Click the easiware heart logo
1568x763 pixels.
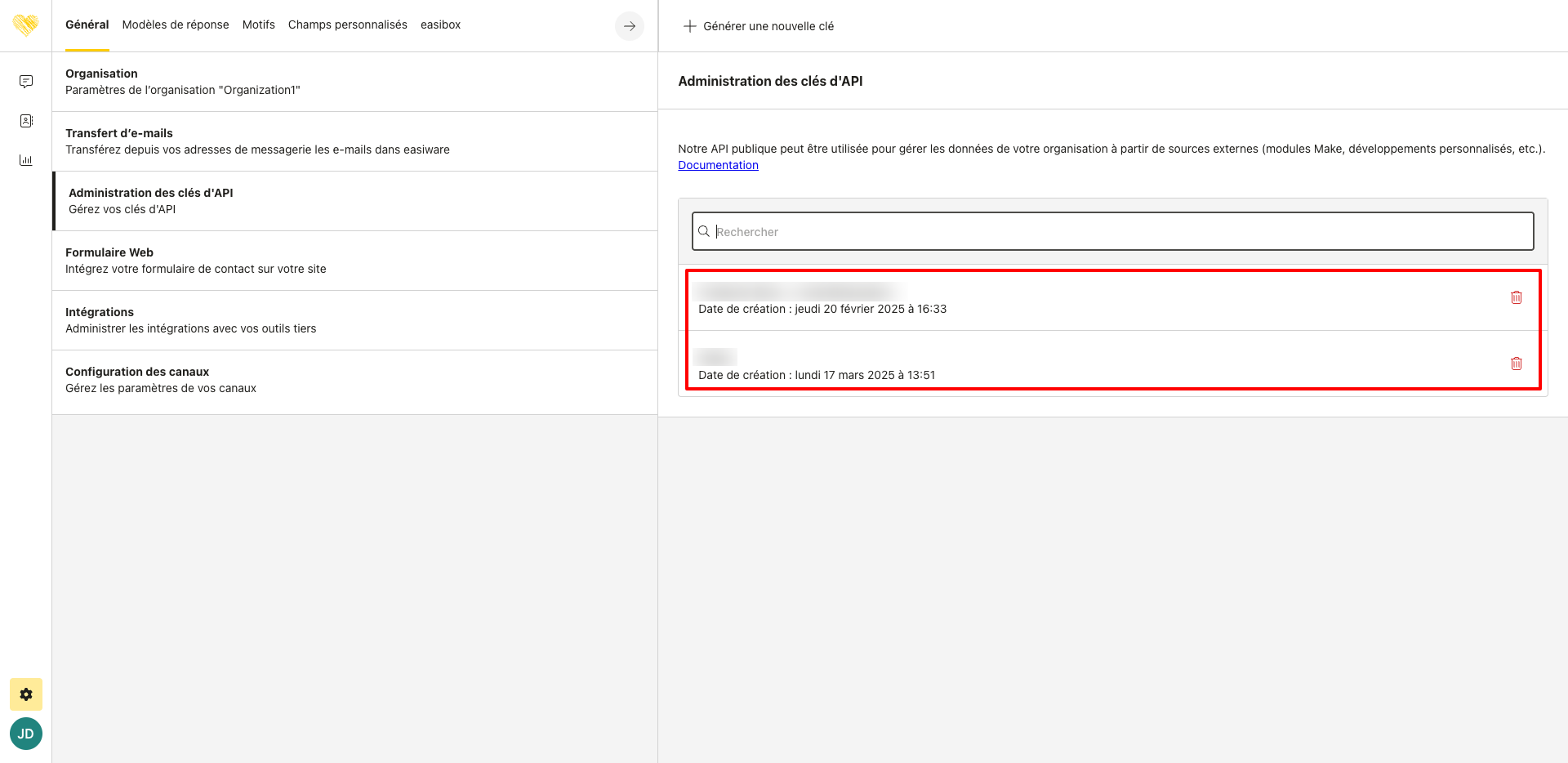25,25
